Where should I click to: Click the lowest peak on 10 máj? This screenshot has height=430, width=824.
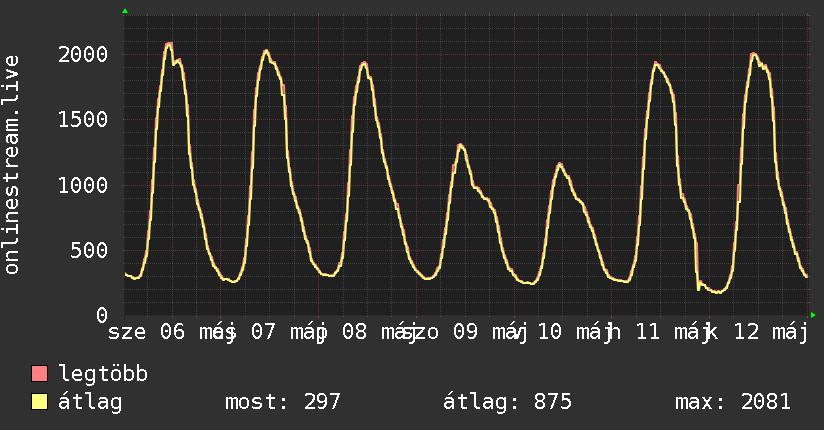[560, 165]
